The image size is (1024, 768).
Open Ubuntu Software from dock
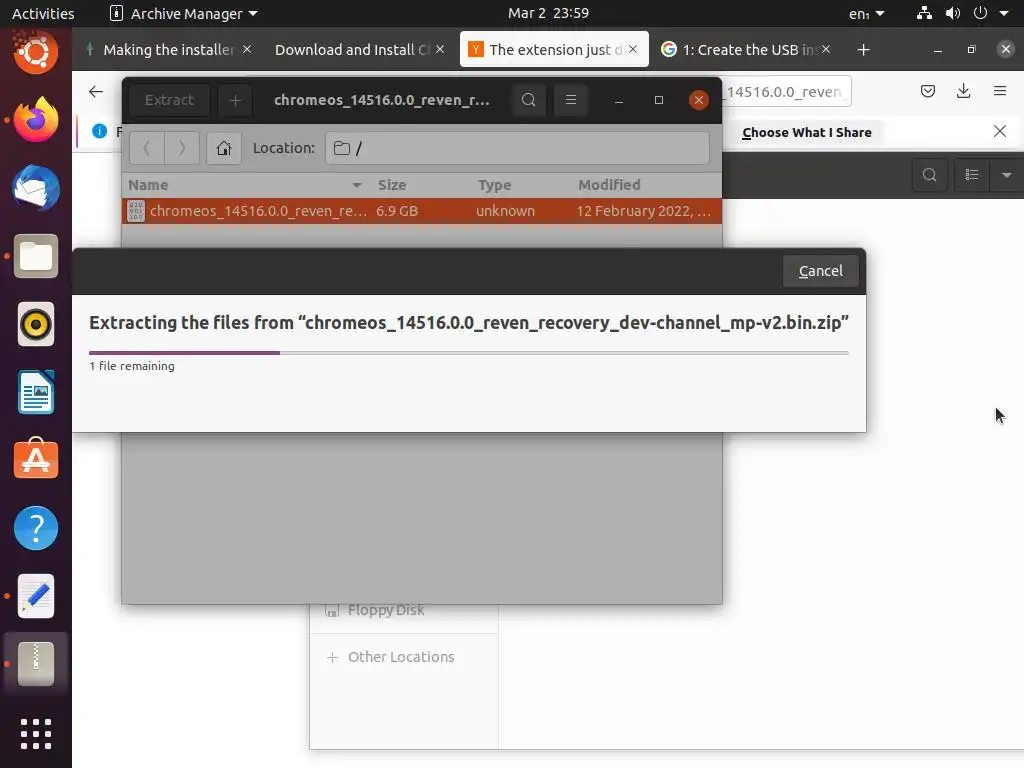(x=36, y=460)
